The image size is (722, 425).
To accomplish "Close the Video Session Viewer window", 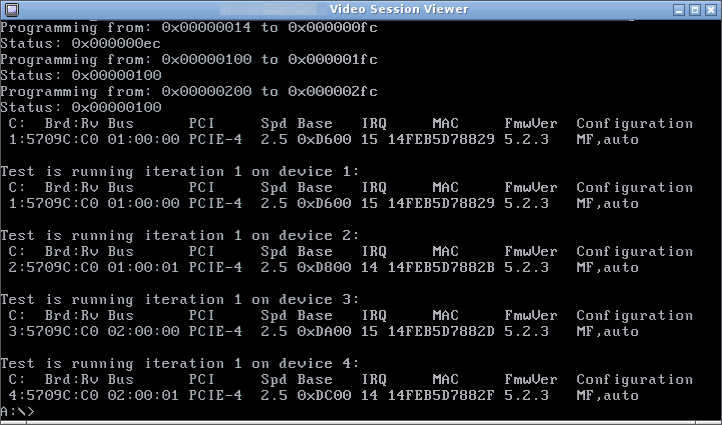I will tap(711, 10).
